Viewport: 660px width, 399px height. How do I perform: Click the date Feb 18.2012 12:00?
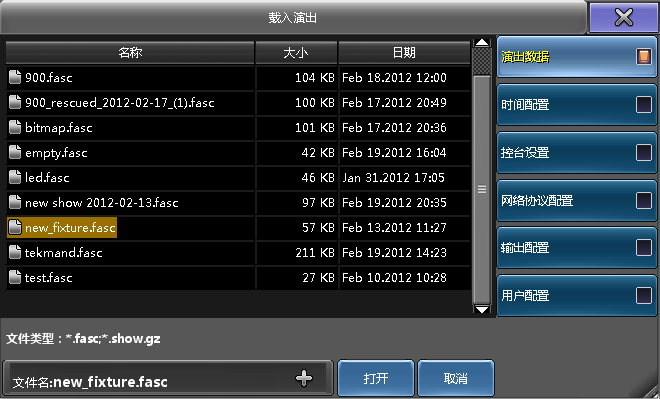tap(394, 77)
